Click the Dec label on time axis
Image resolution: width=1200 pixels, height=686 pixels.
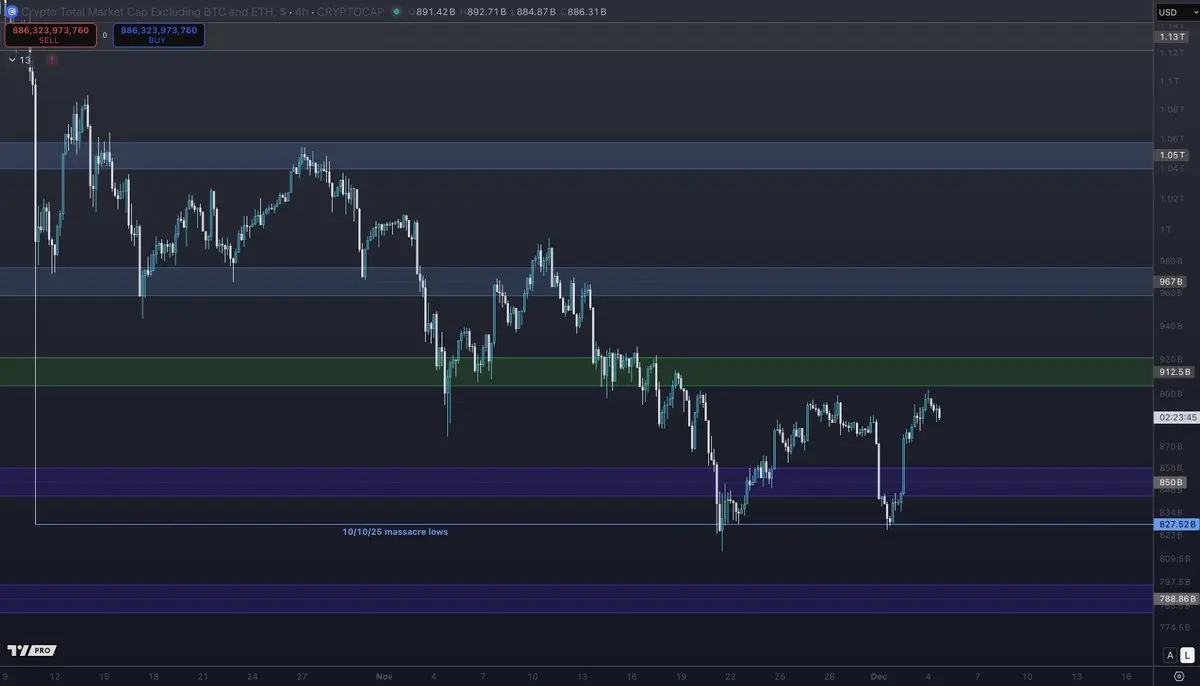(x=879, y=676)
